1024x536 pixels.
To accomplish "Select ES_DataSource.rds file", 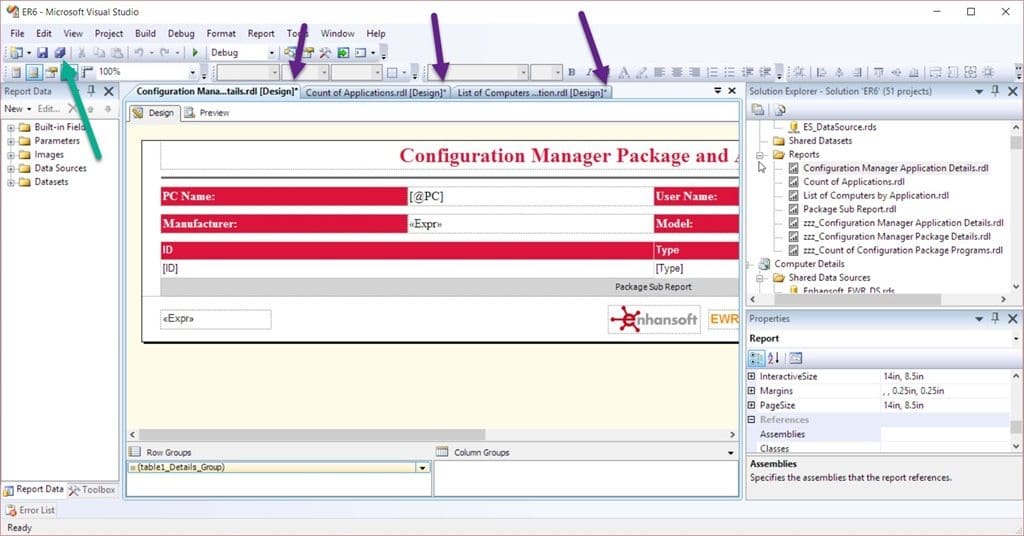I will point(839,127).
